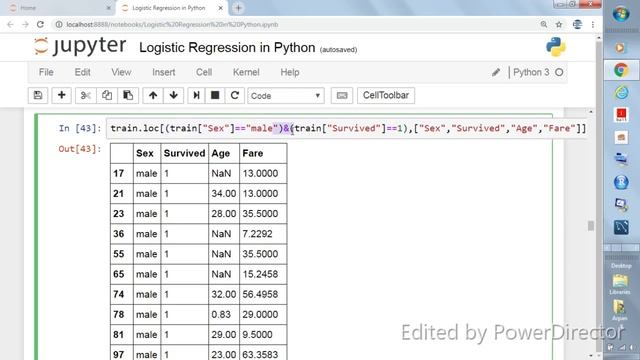640x360 pixels.
Task: Open the Insert menu
Action: (164, 72)
